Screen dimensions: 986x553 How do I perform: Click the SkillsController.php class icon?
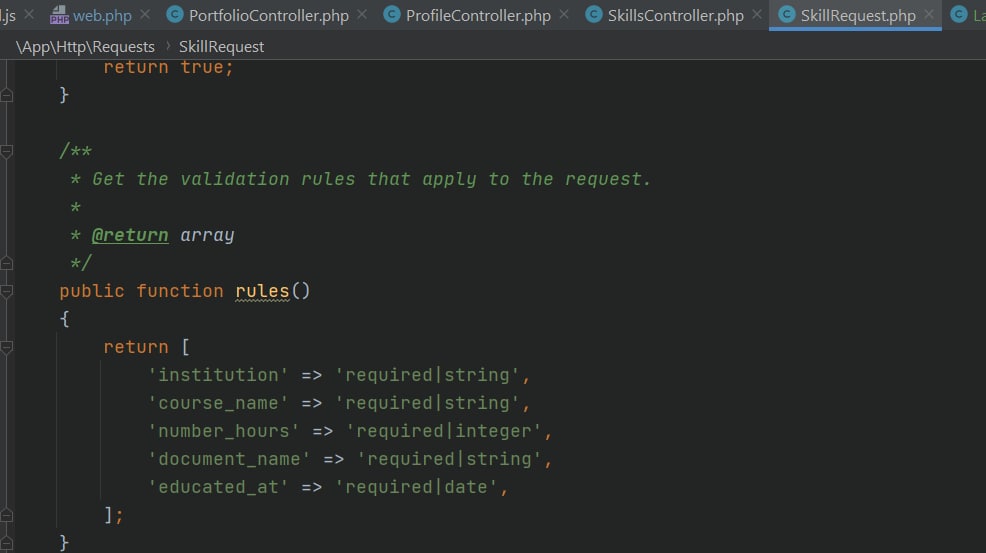[x=594, y=14]
